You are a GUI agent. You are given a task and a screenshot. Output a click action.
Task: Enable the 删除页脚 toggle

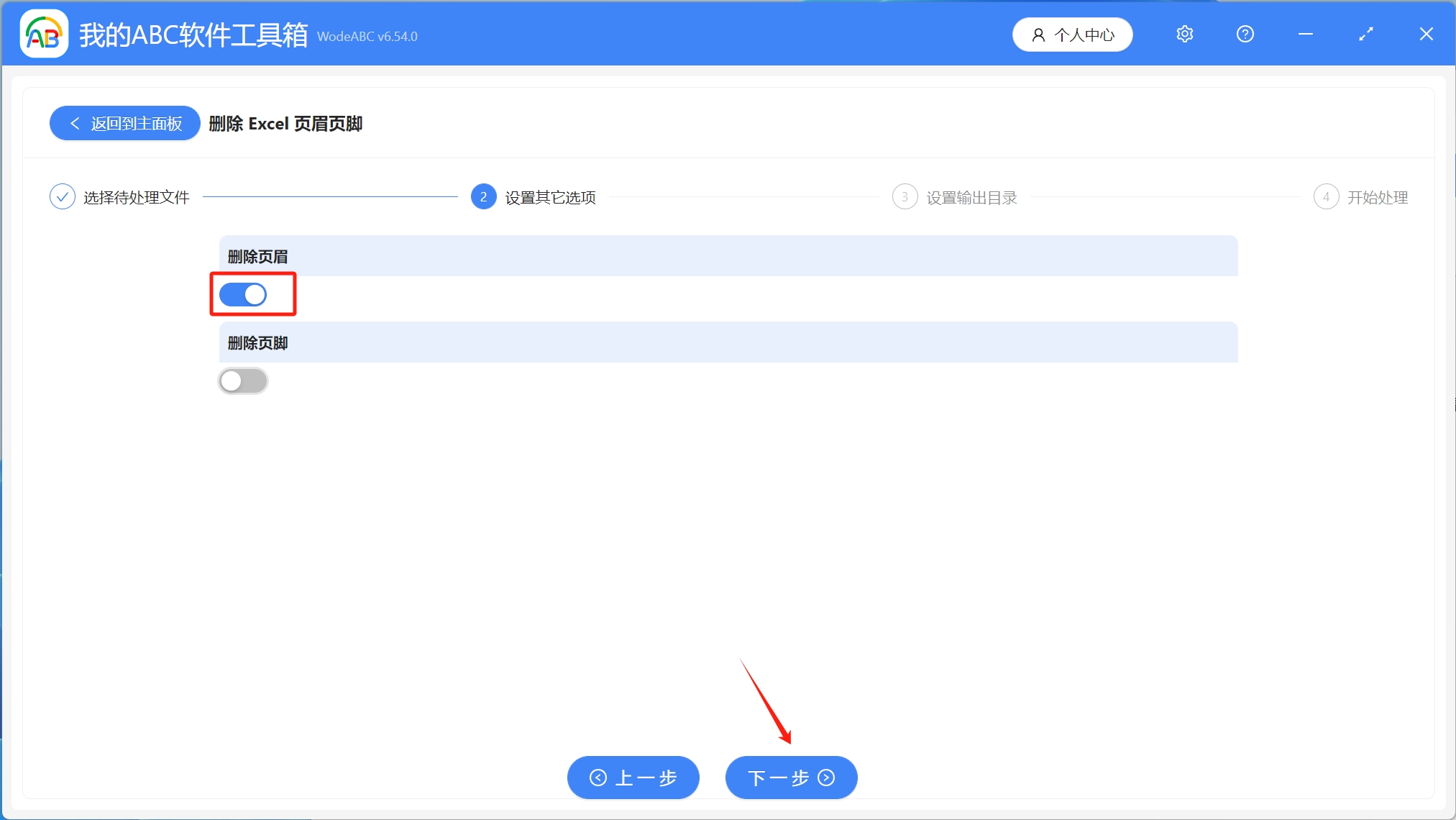point(243,381)
